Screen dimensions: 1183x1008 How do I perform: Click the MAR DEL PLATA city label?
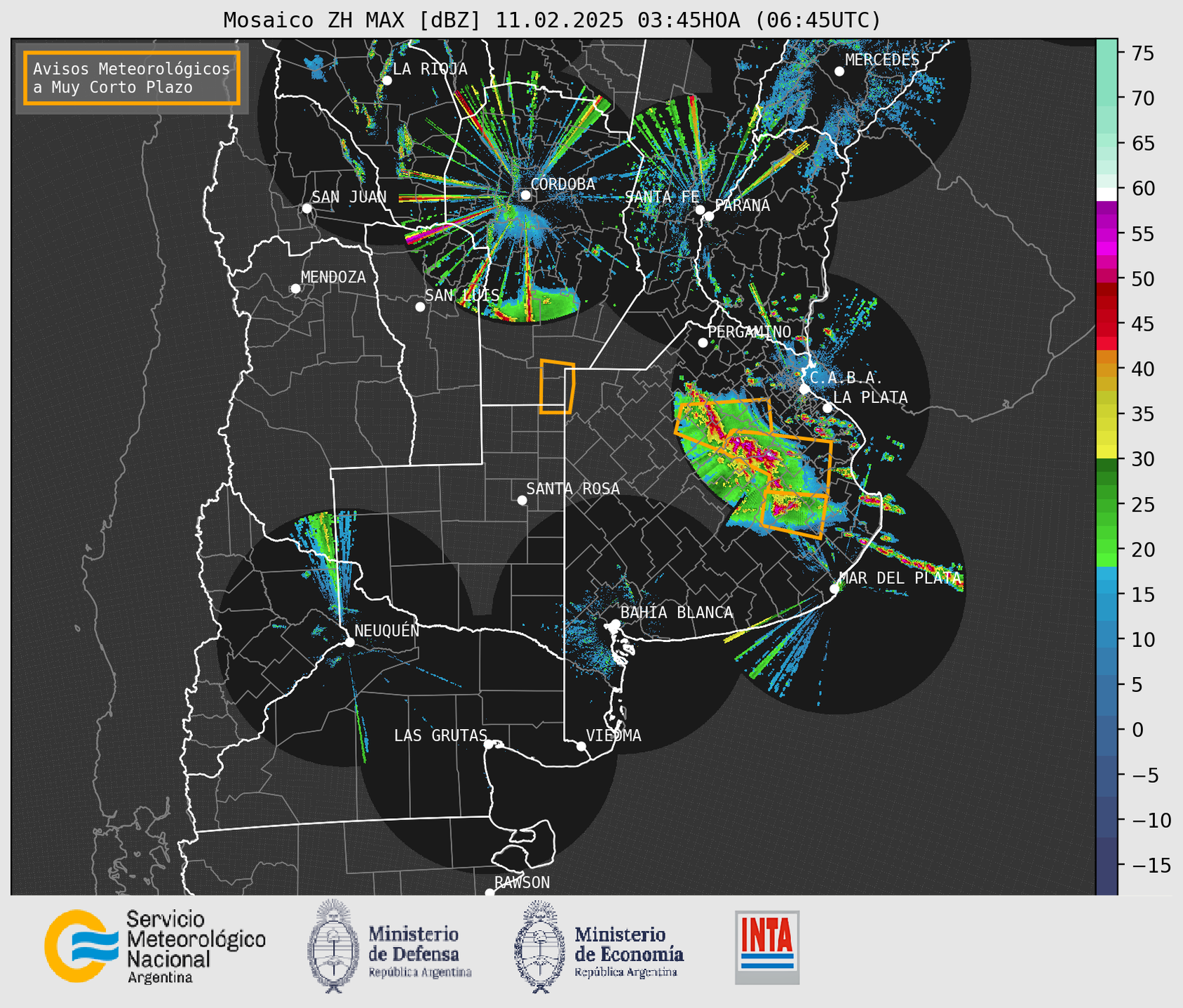[900, 578]
